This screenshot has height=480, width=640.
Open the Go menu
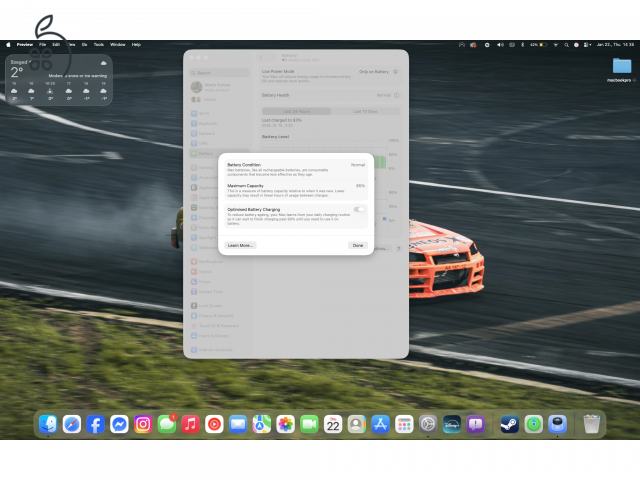coord(84,44)
